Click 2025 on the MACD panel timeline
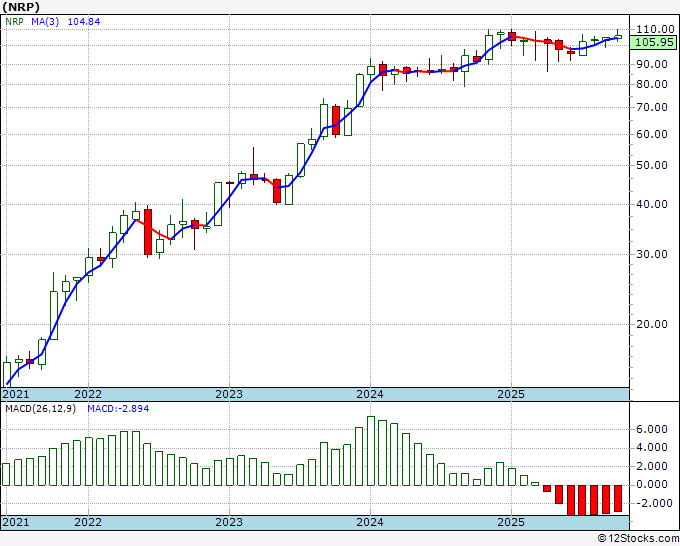Image resolution: width=680 pixels, height=546 pixels. (511, 522)
